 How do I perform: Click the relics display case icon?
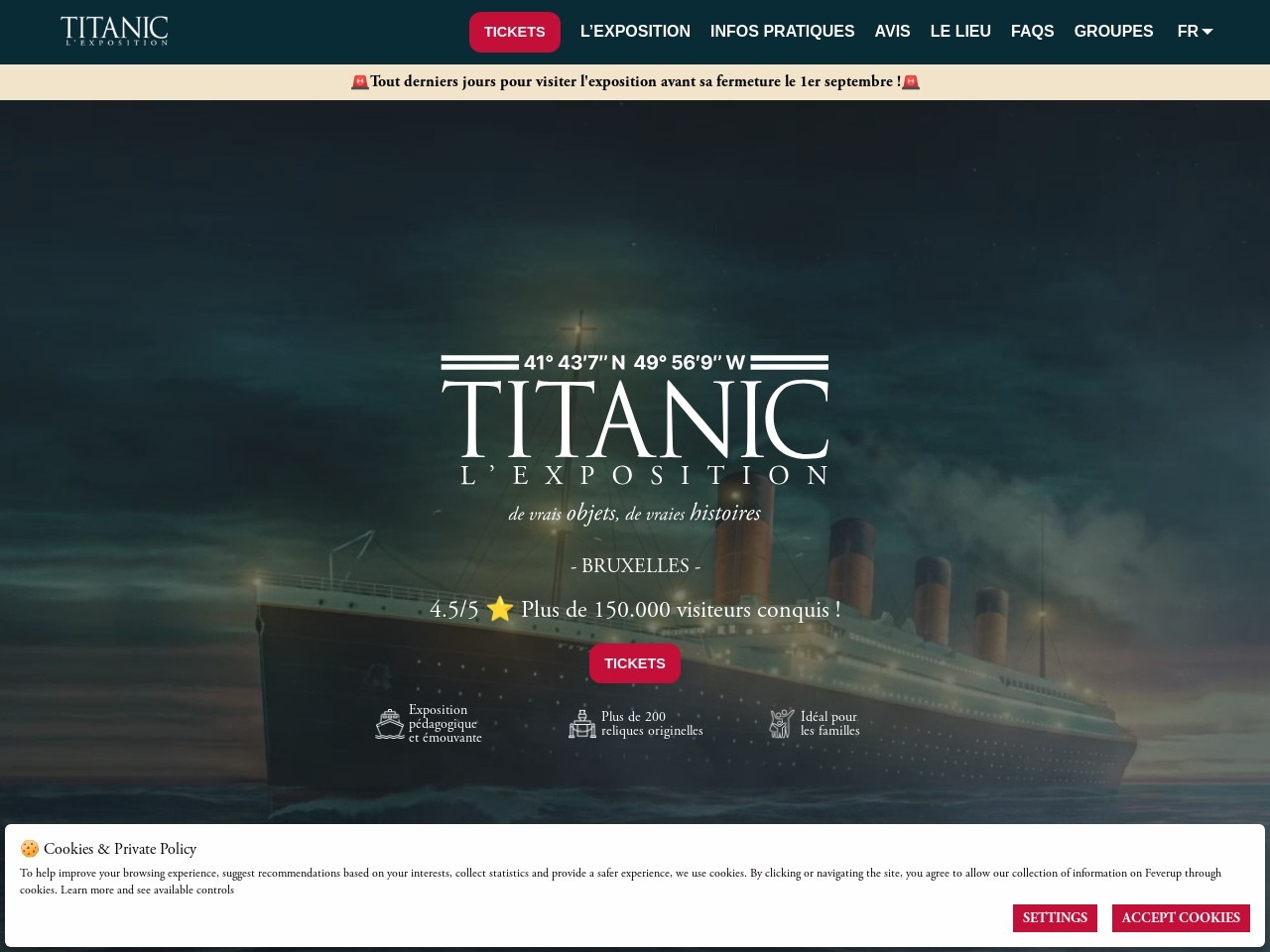[582, 724]
